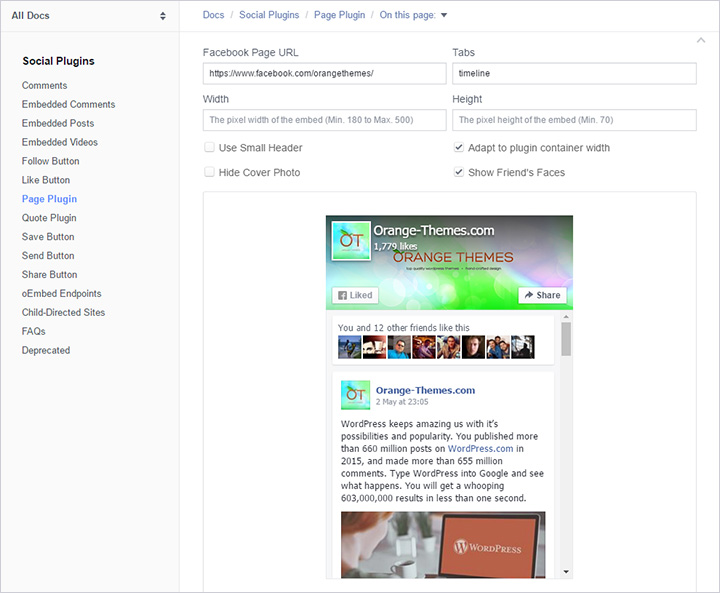Open Embedded Videos in the sidebar
720x593 pixels.
coord(60,142)
